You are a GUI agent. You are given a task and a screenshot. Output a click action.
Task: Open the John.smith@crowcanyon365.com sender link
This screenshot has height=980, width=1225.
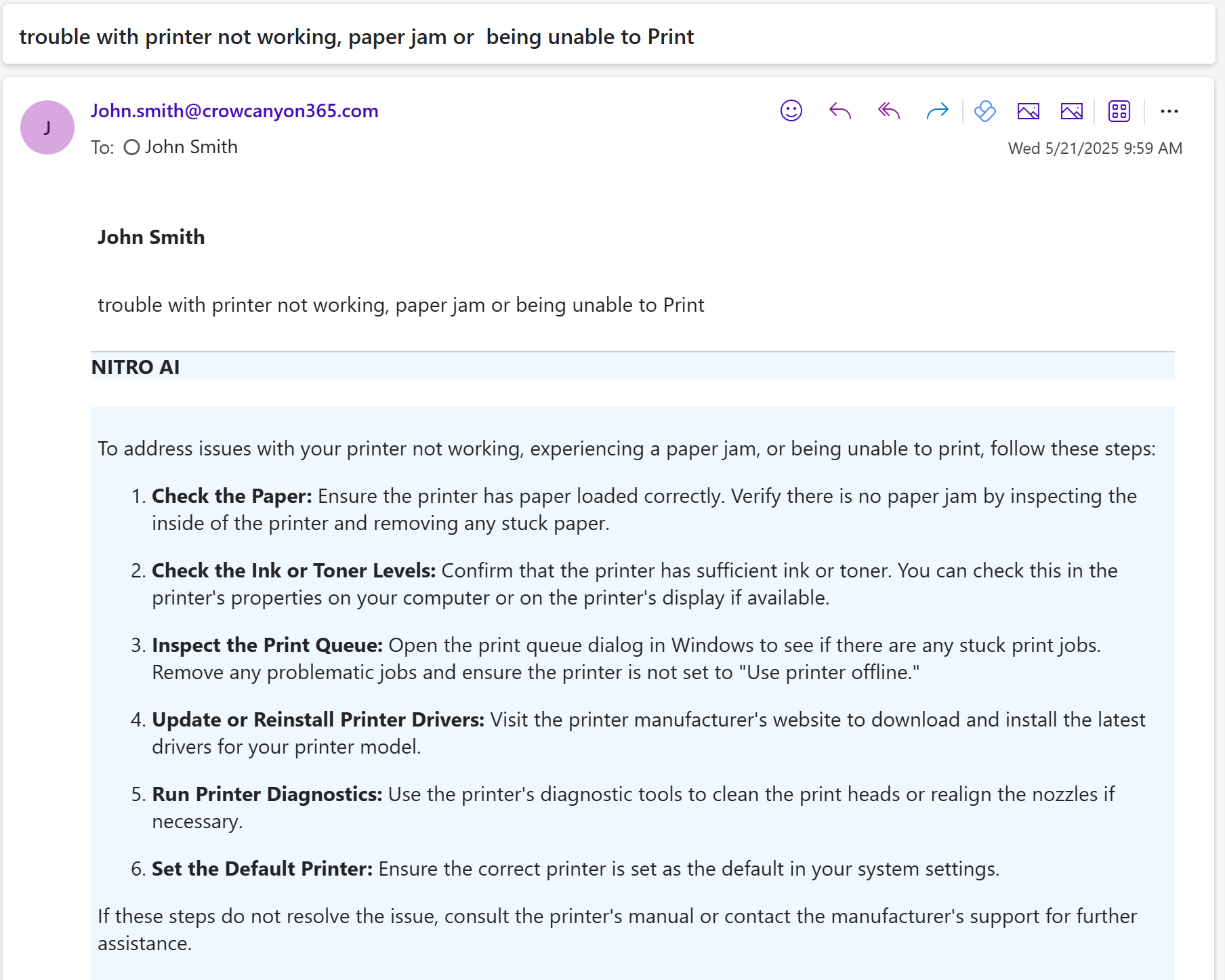pyautogui.click(x=234, y=110)
